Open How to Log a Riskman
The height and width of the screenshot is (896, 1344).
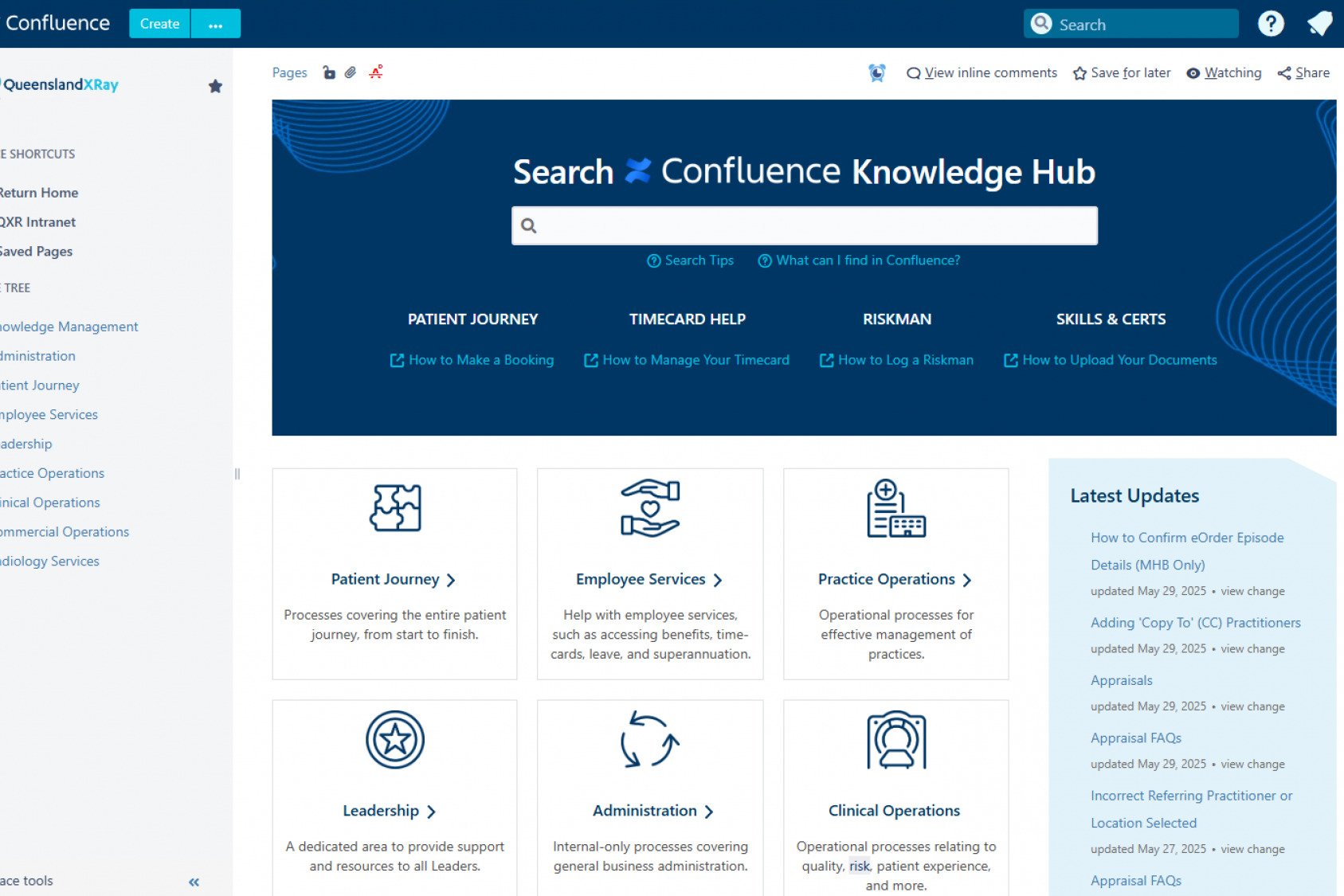(x=896, y=360)
